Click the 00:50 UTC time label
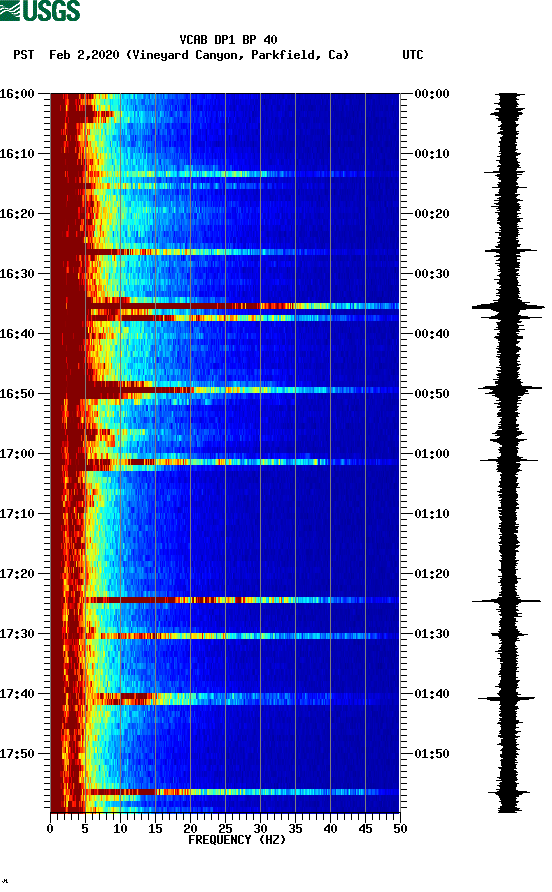 coord(432,394)
